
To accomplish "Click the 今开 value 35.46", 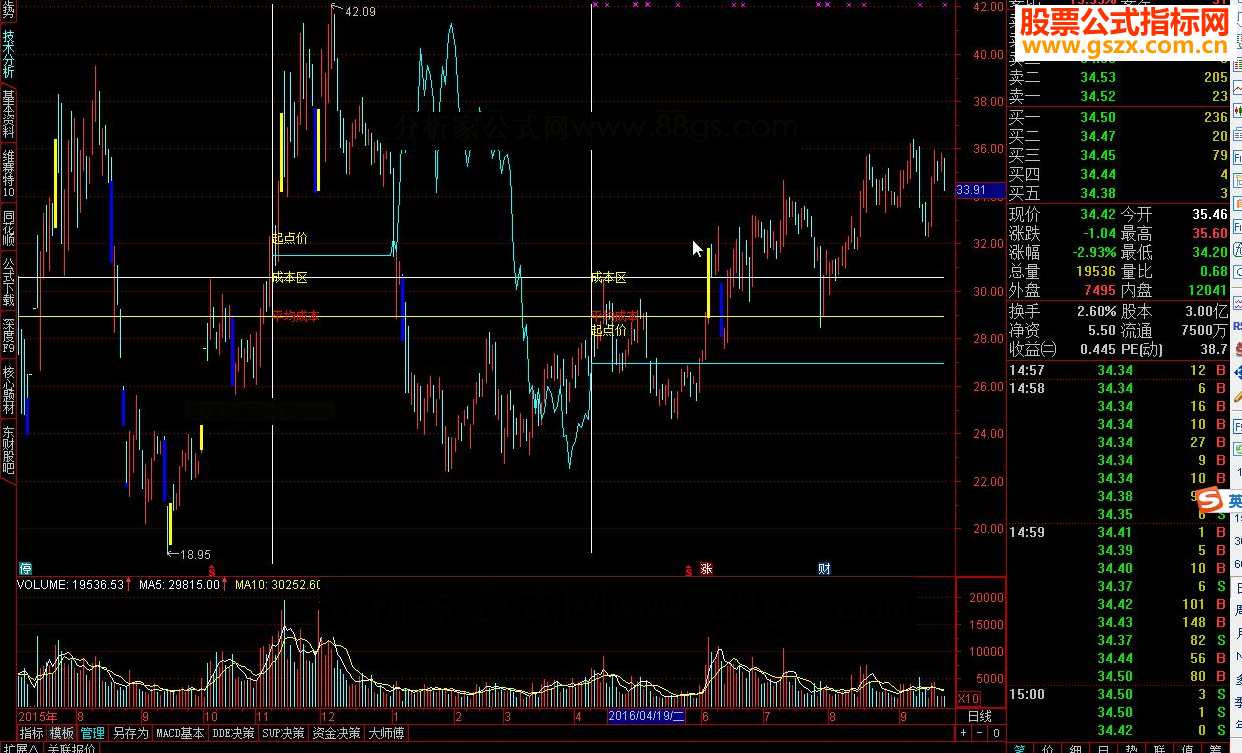I will click(1208, 214).
